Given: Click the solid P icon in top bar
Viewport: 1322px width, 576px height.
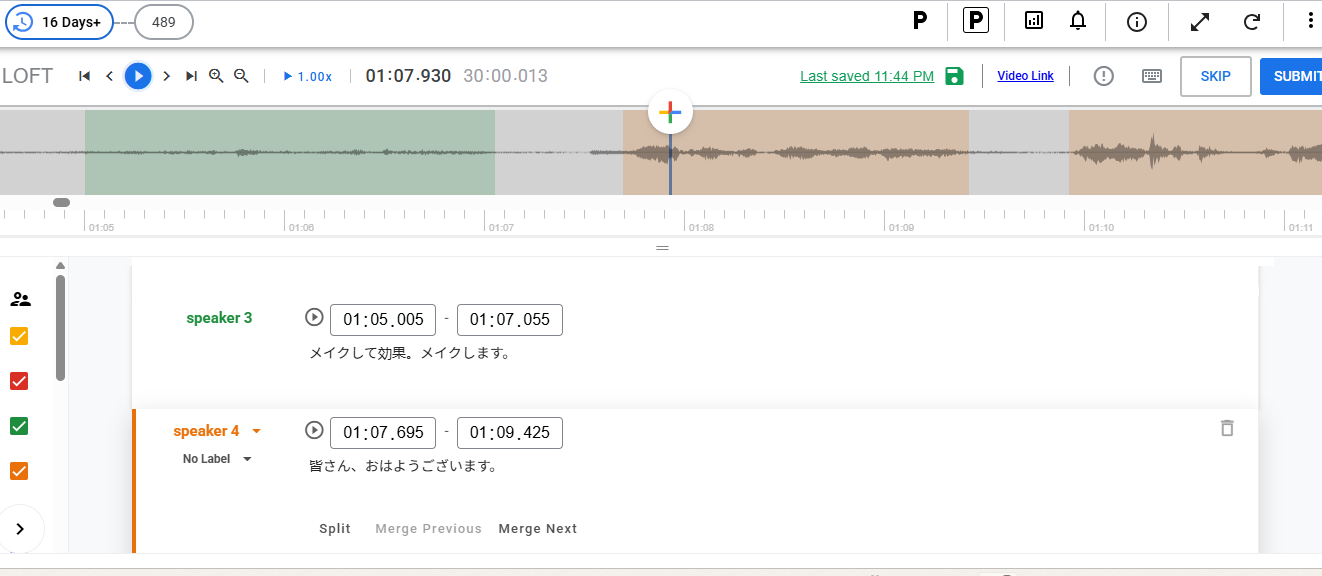Looking at the screenshot, I should tap(920, 20).
